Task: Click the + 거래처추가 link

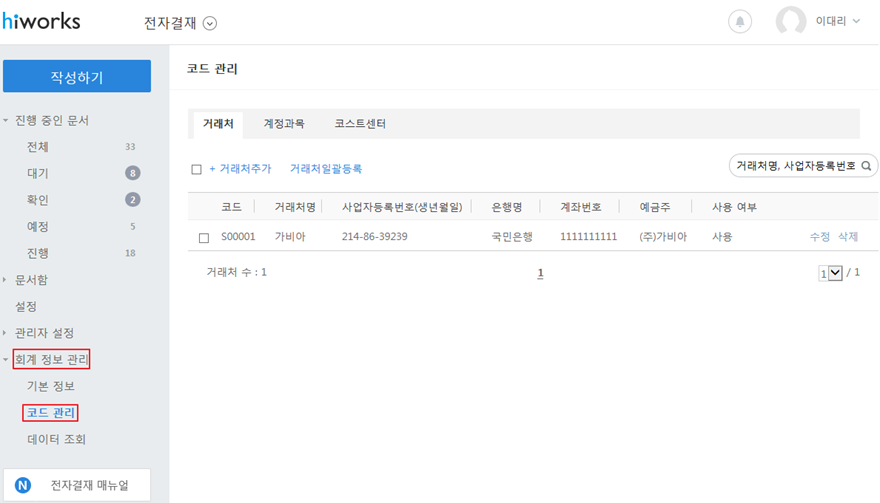Action: pos(240,168)
